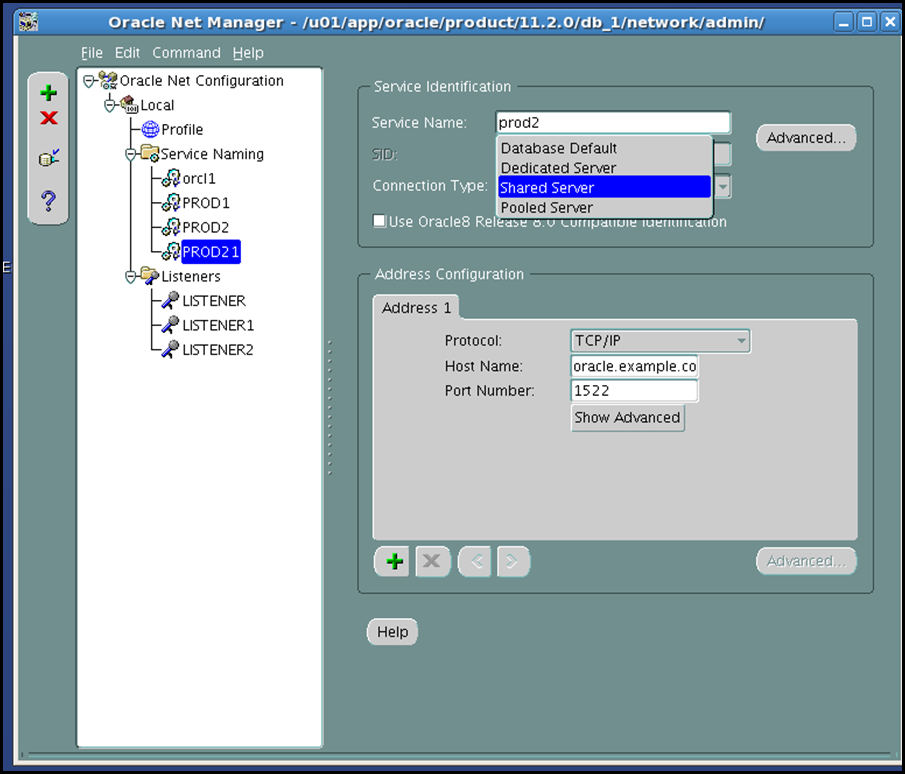The height and width of the screenshot is (774, 905).
Task: Collapse the Local tree node
Action: [110, 106]
